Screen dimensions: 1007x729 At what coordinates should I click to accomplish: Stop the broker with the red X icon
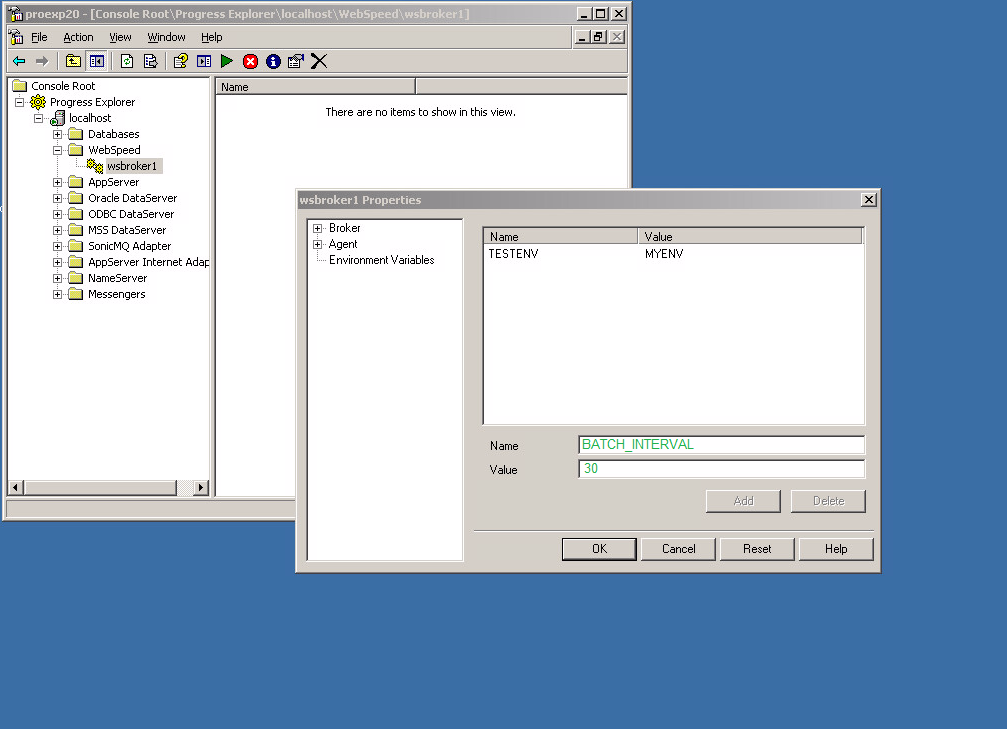point(250,61)
